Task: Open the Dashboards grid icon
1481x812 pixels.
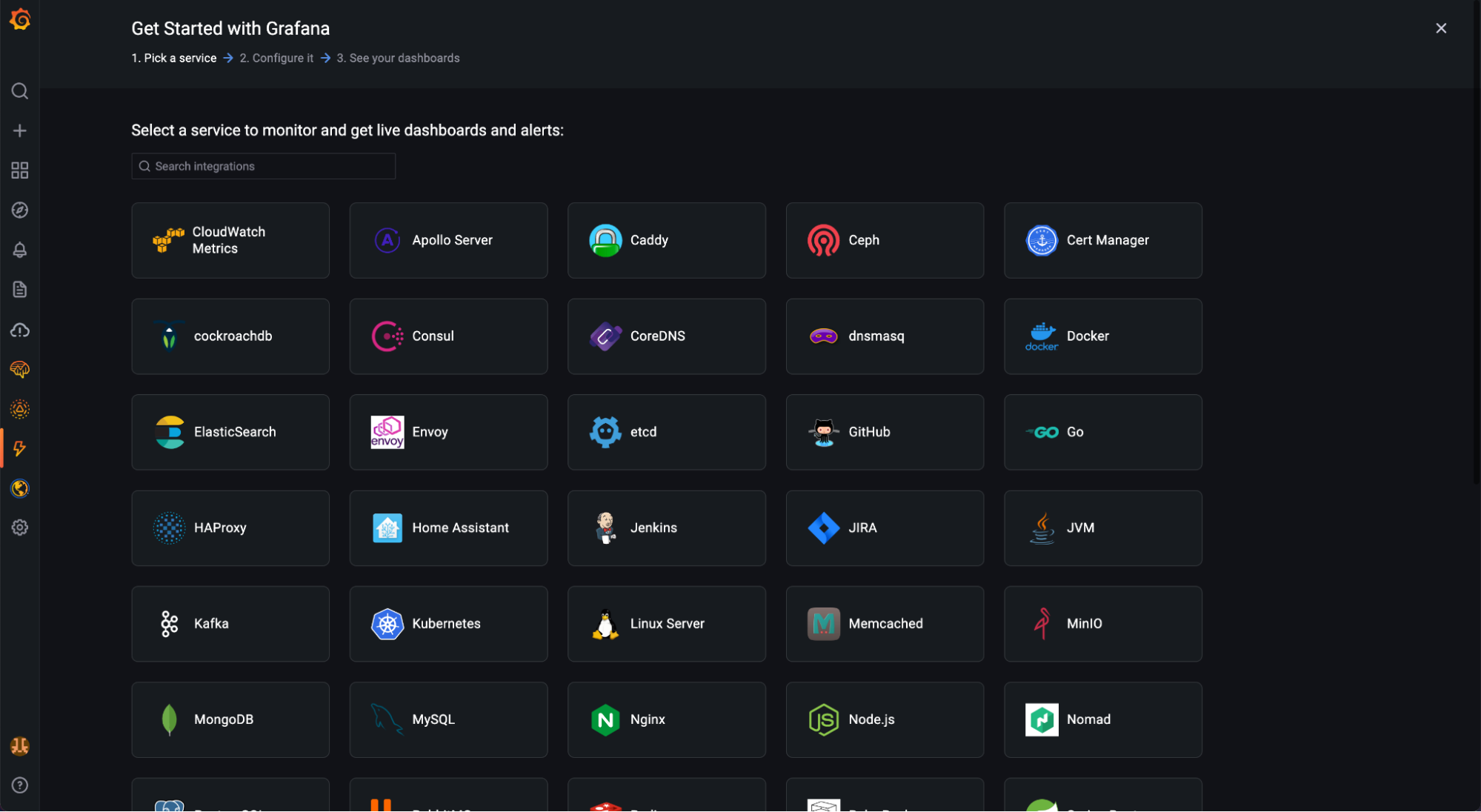Action: [x=20, y=170]
